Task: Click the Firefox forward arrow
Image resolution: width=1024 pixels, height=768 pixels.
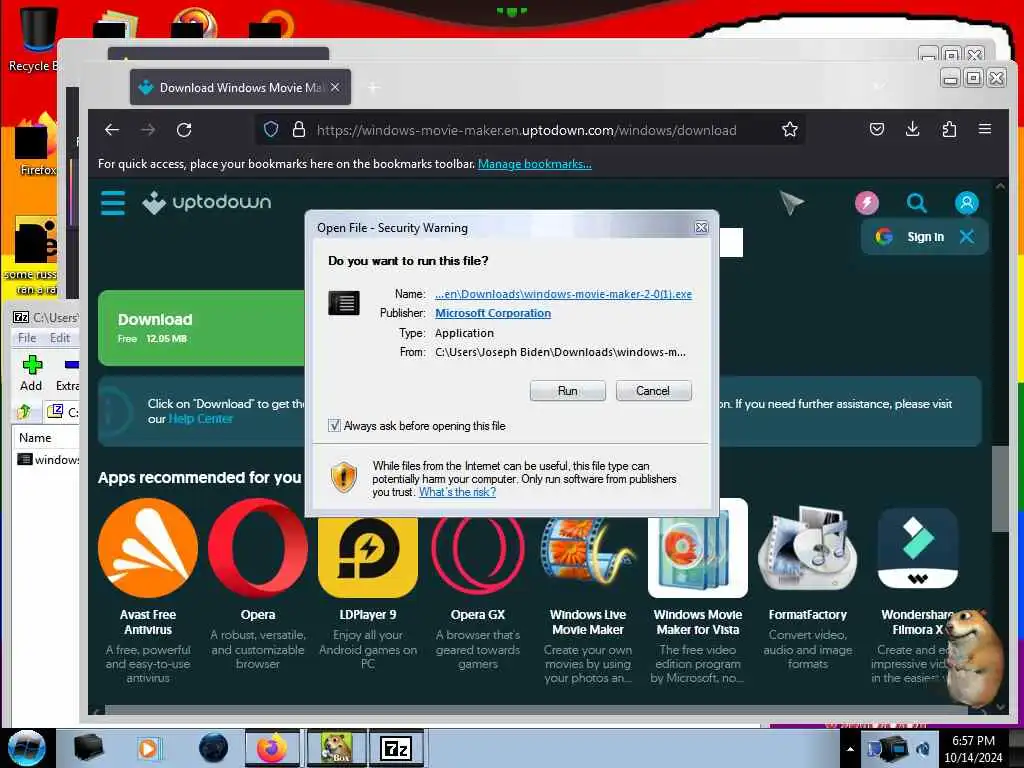Action: 148,130
